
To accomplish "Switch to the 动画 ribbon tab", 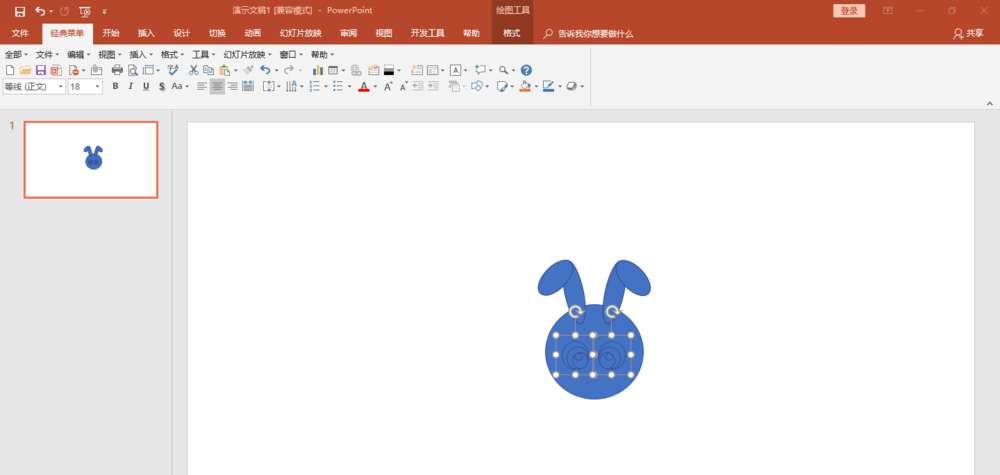I will tap(253, 34).
